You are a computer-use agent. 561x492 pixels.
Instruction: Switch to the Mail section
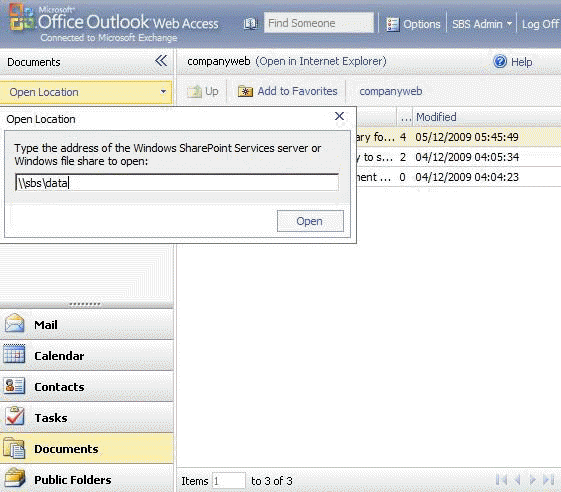(87, 325)
